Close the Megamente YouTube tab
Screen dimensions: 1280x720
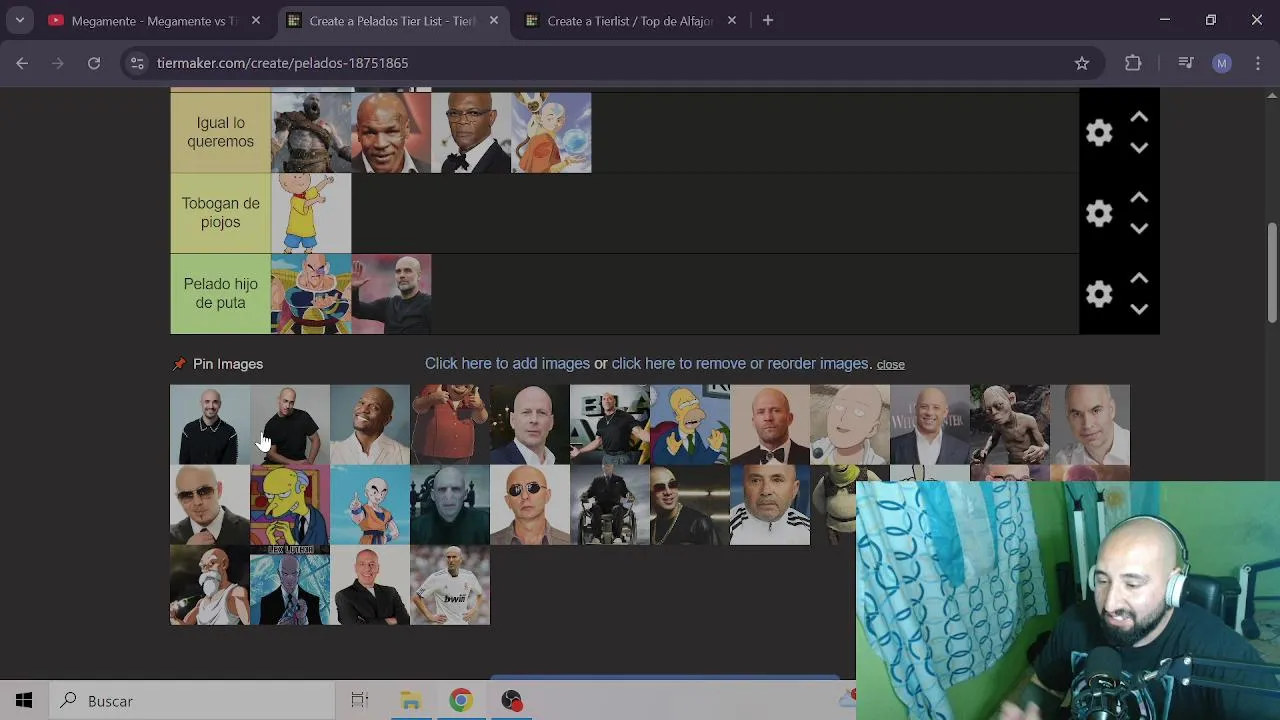(256, 21)
